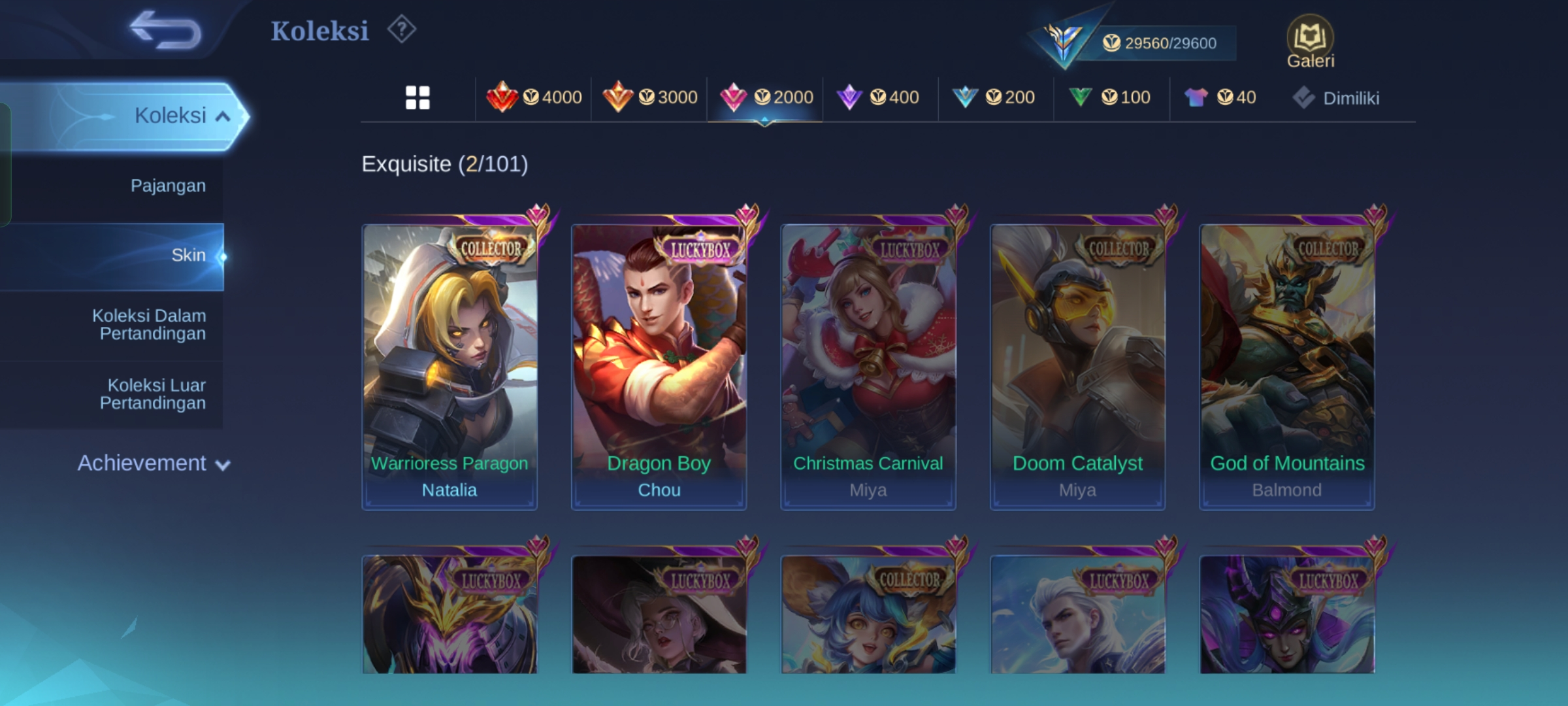1568x706 pixels.
Task: Show all skins with grid icon
Action: [x=417, y=98]
